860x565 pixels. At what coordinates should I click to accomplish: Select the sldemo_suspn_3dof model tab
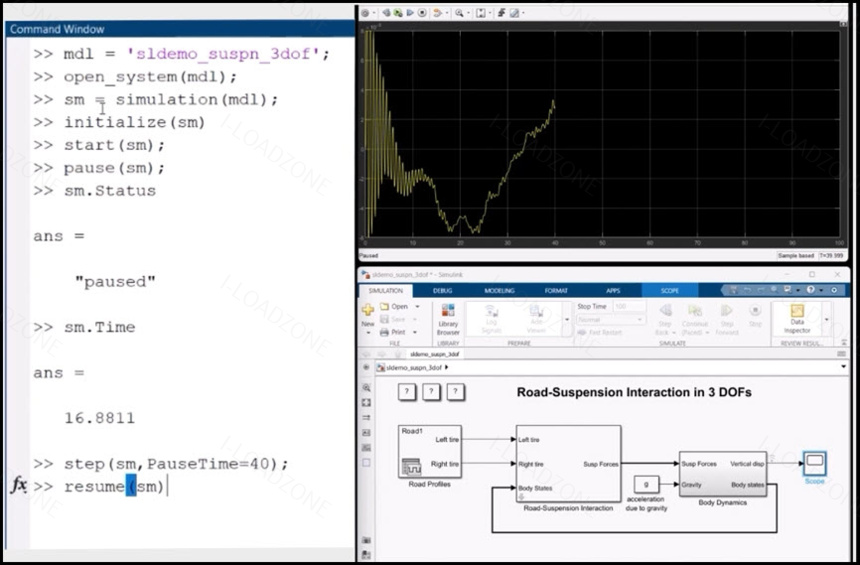[434, 354]
